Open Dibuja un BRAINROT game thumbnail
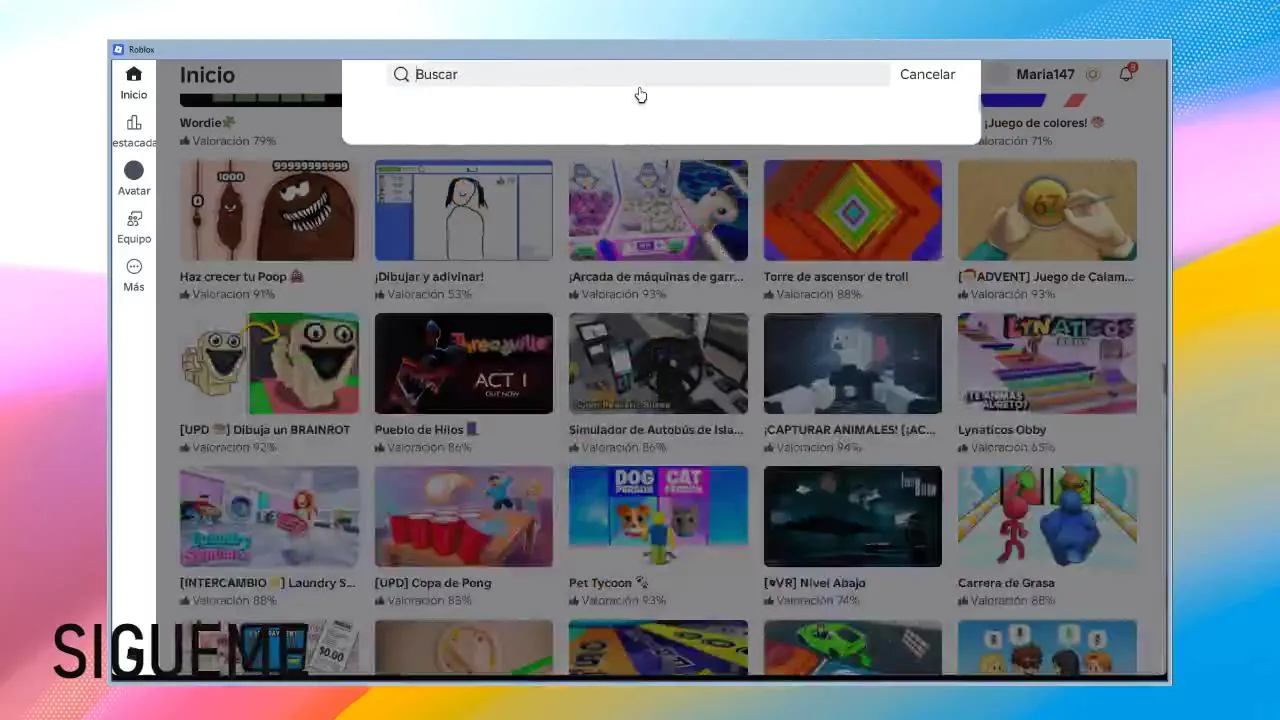1280x720 pixels. (269, 363)
